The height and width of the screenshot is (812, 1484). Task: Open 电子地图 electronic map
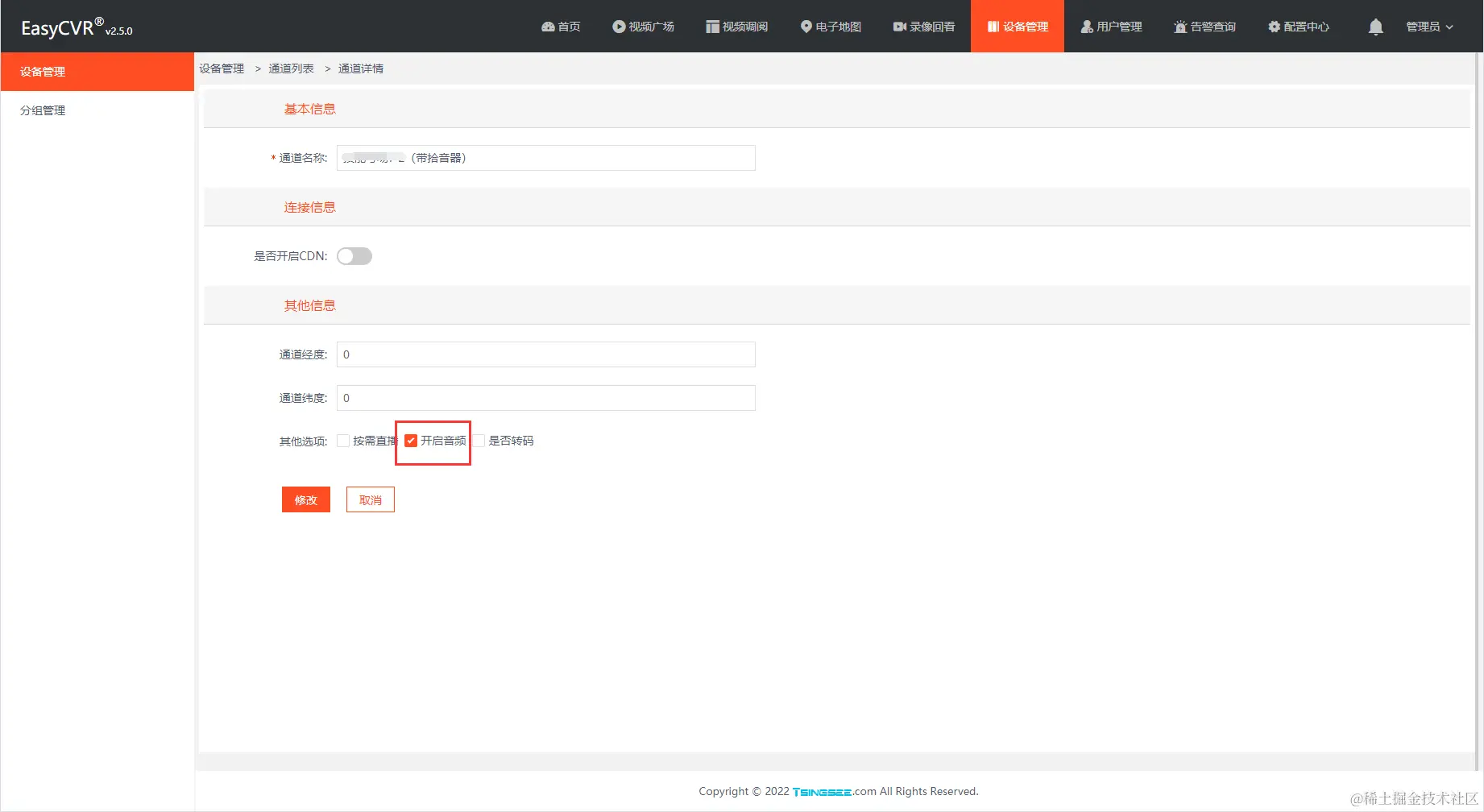[831, 27]
